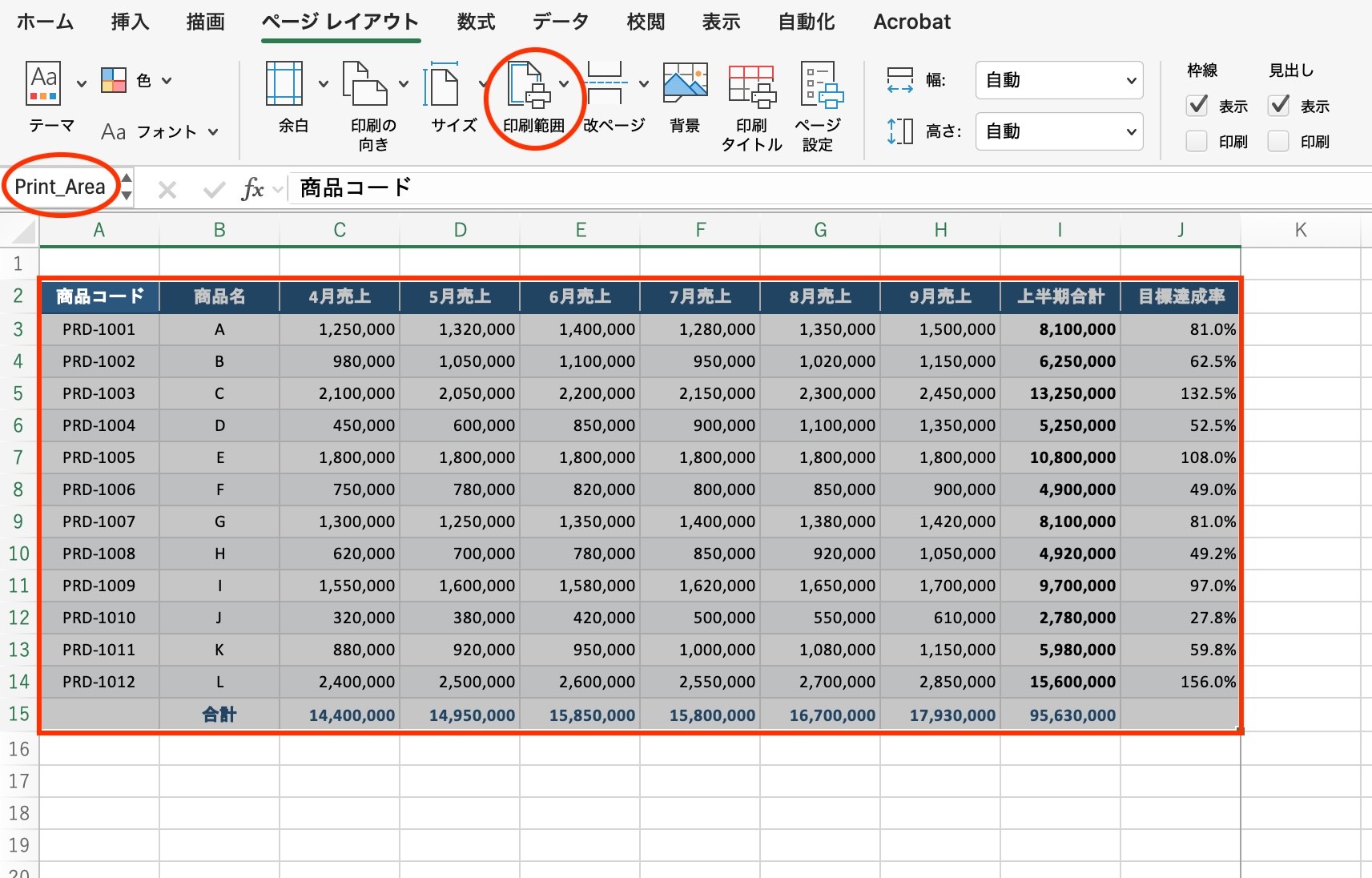Open the 高さ 自動 combo box

(x=1059, y=131)
